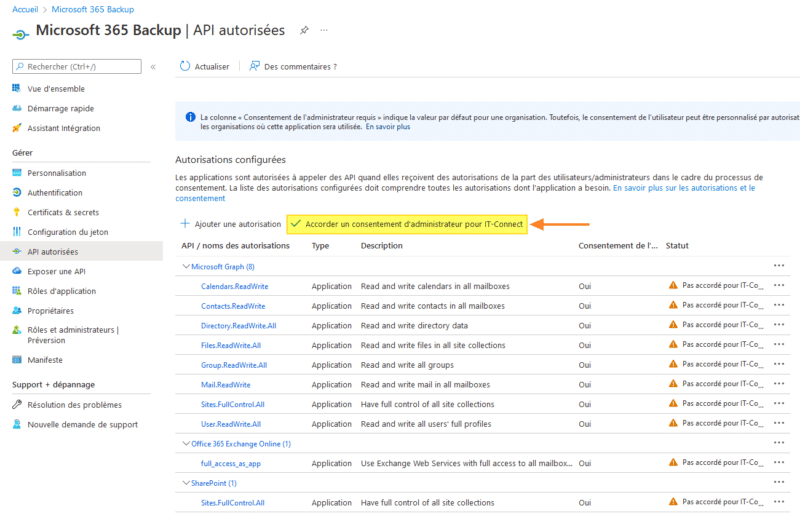Open ellipsis menu for Office 365 Exchange group

click(779, 443)
